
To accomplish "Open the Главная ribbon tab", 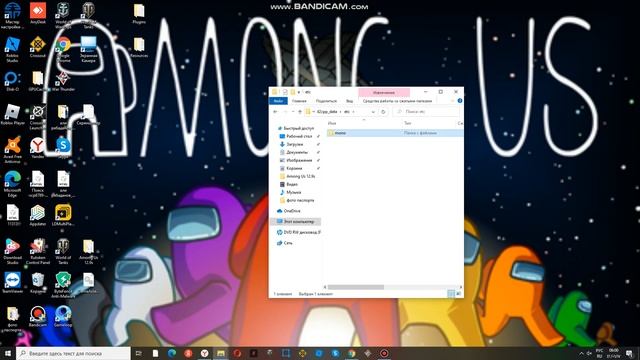I will pos(299,100).
